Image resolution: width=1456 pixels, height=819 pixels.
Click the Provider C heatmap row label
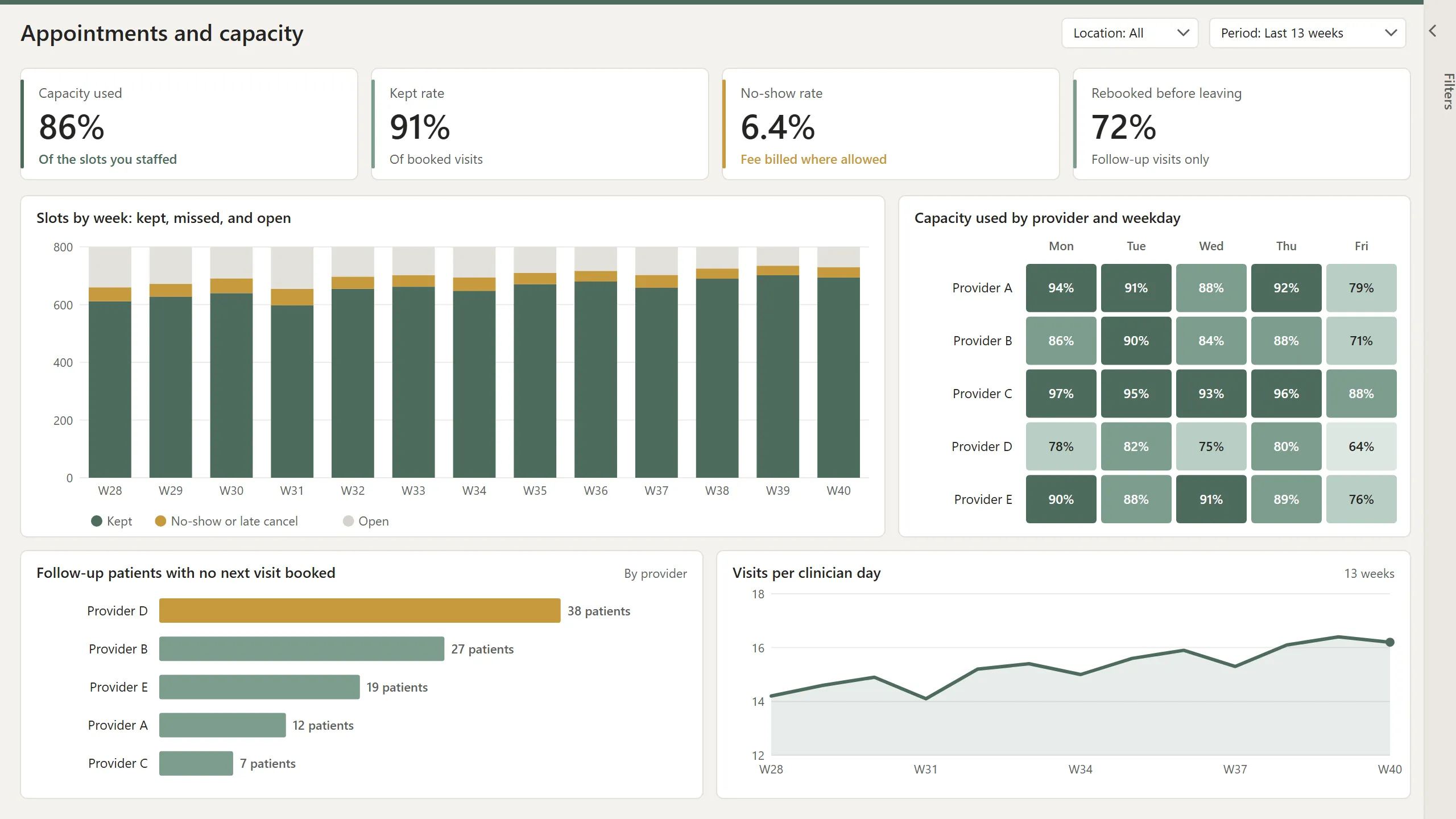click(x=982, y=394)
